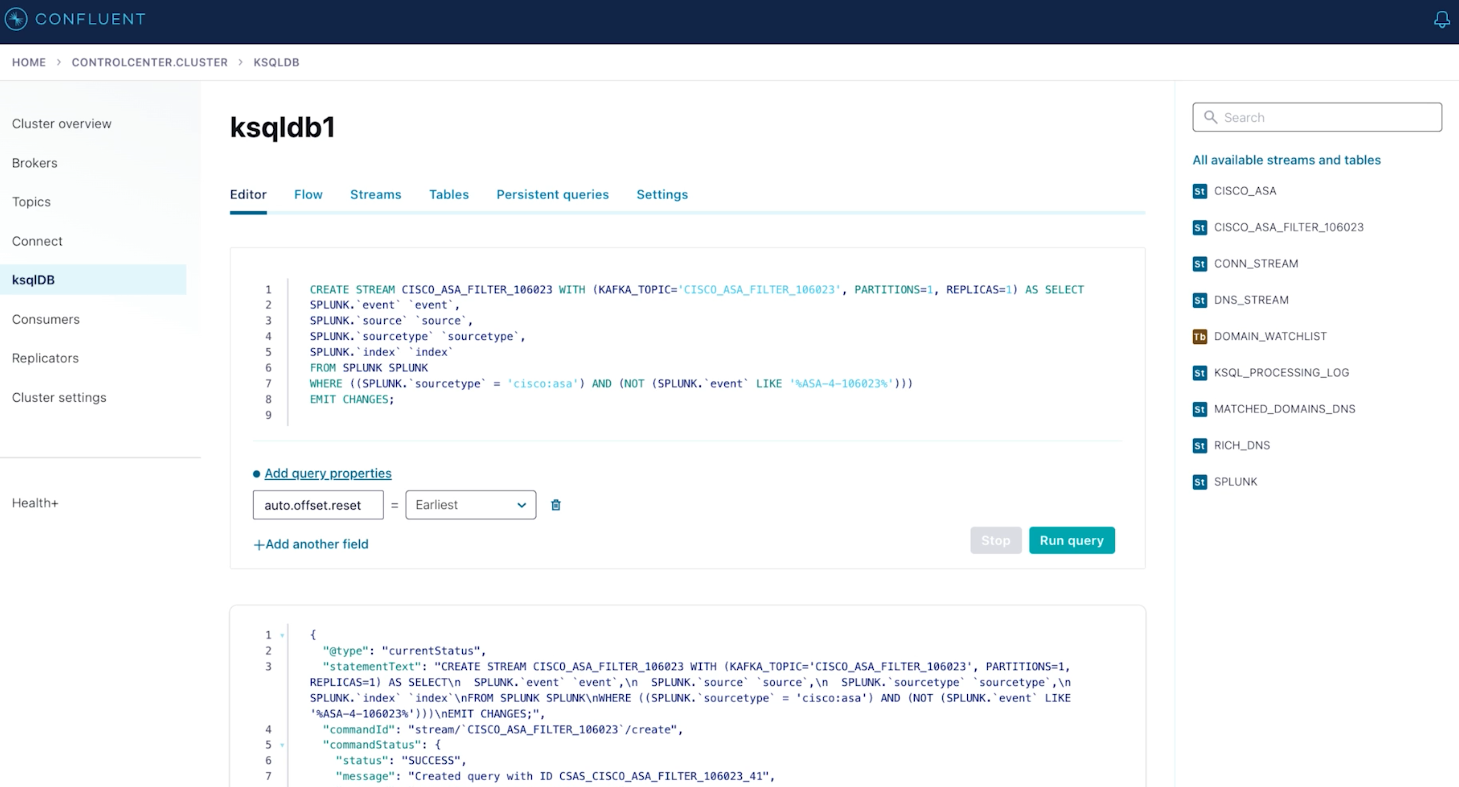Select the CISCO_ASA_FILTER_106023 stream
This screenshot has width=1459, height=787.
[1289, 227]
